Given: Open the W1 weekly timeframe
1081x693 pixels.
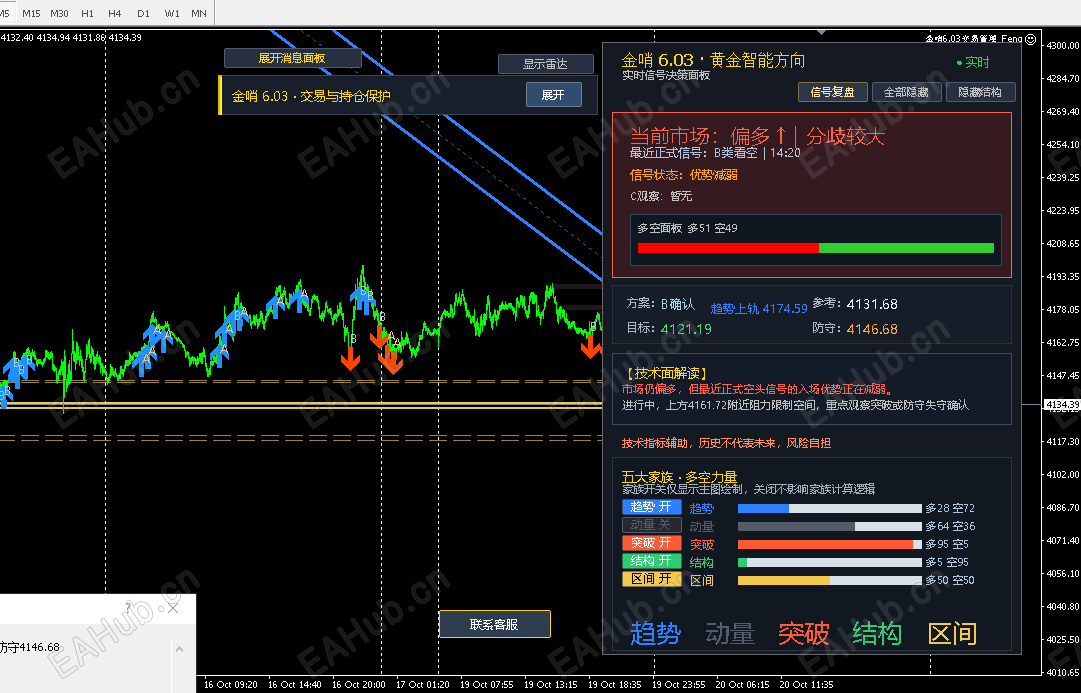Looking at the screenshot, I should coord(172,13).
